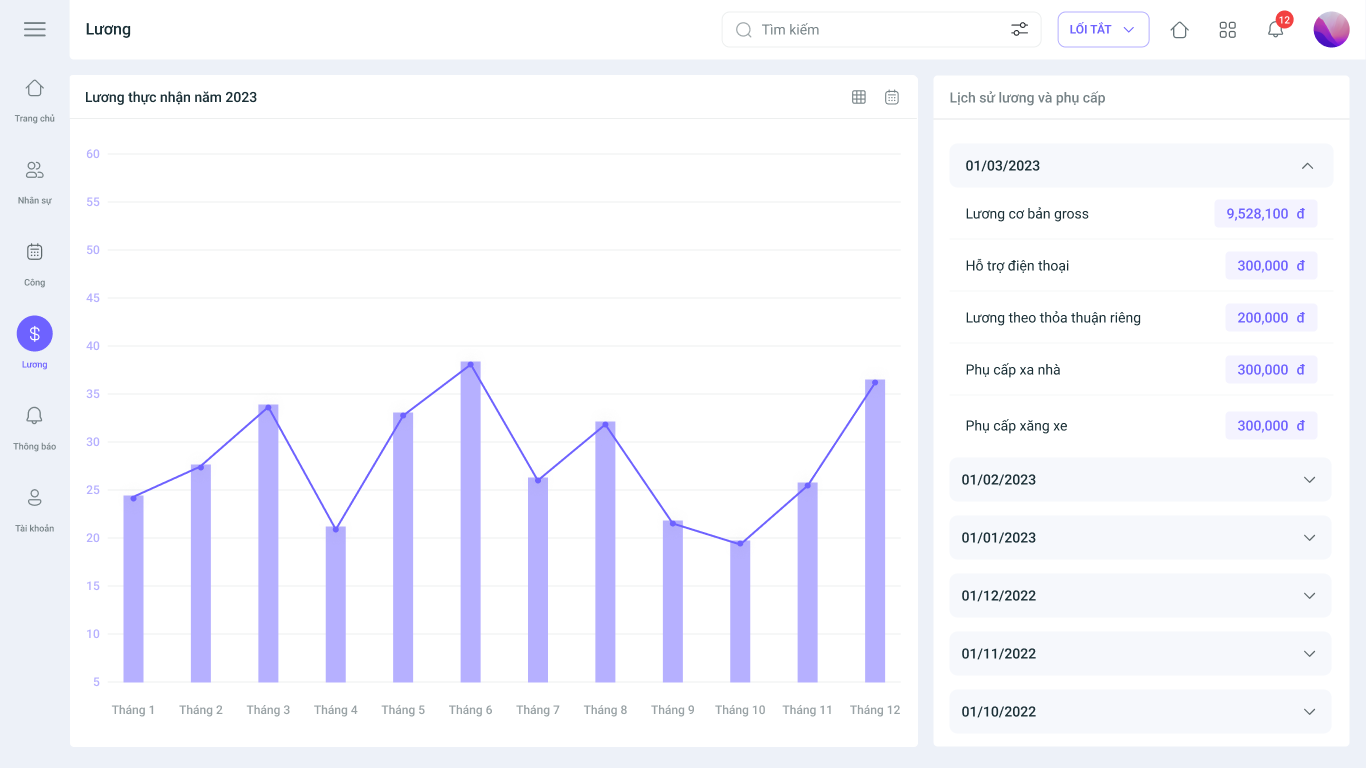1366x768 pixels.
Task: Open the apps grid icon
Action: point(1228,30)
